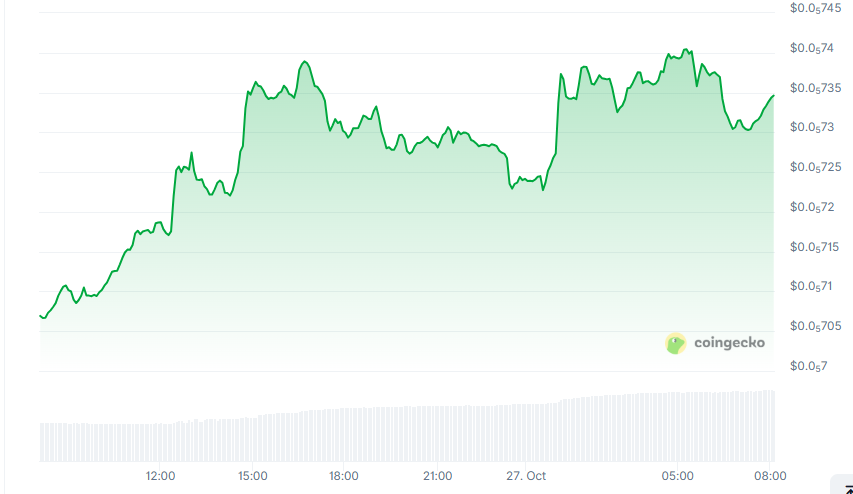Viewport: 853px width, 494px height.
Task: Click the 15:00 time axis label
Action: click(252, 476)
